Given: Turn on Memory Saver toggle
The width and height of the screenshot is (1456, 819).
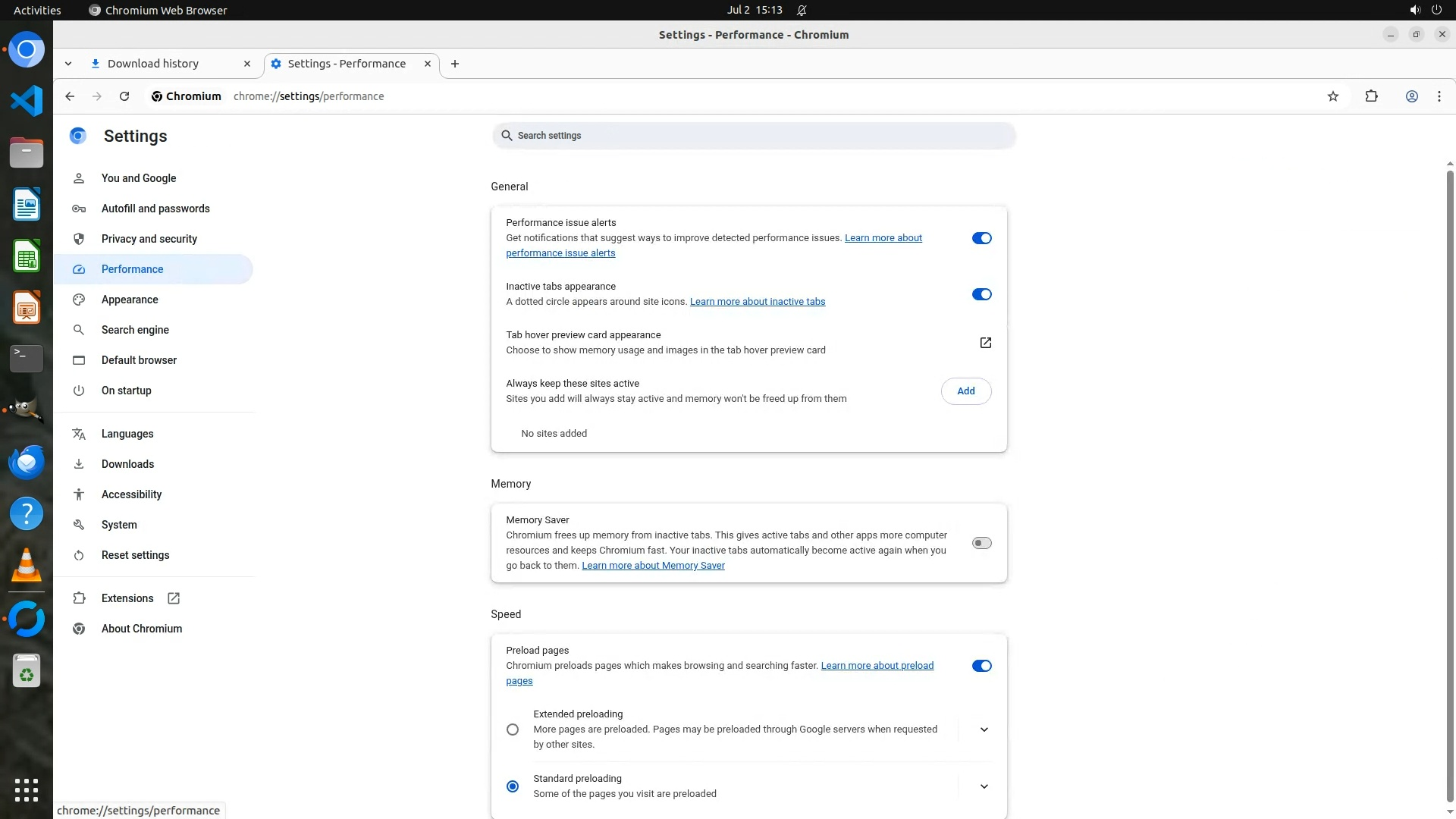Looking at the screenshot, I should coord(981,543).
